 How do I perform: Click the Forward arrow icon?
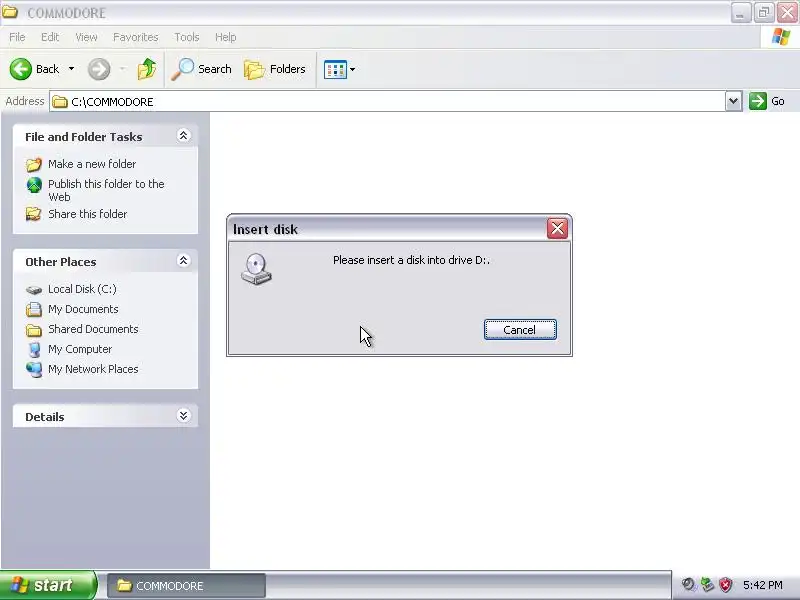coord(99,69)
